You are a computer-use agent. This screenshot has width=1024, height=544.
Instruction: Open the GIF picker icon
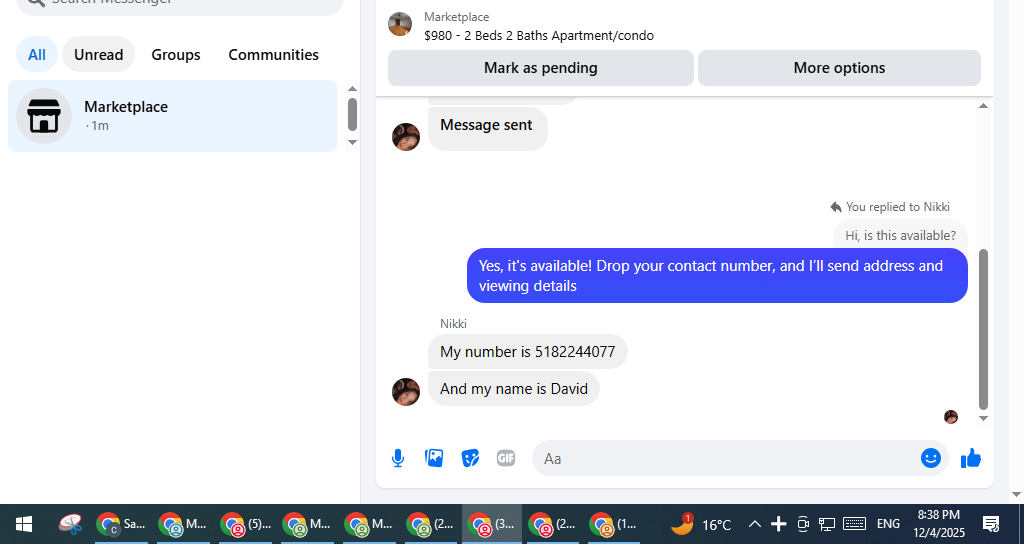(506, 458)
